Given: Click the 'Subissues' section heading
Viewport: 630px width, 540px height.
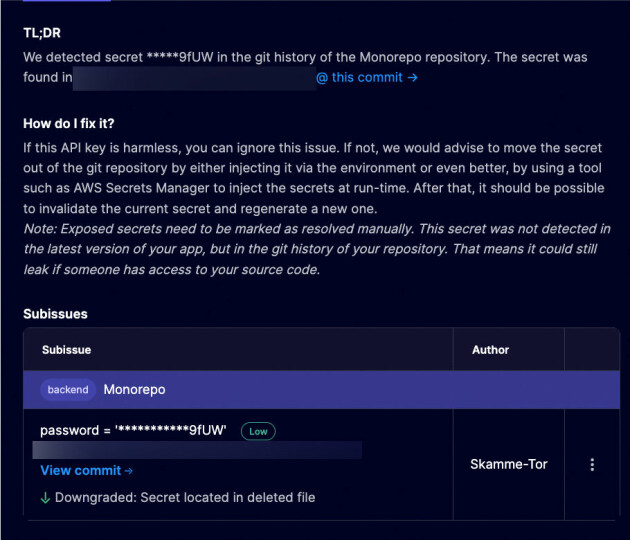Looking at the screenshot, I should (55, 314).
